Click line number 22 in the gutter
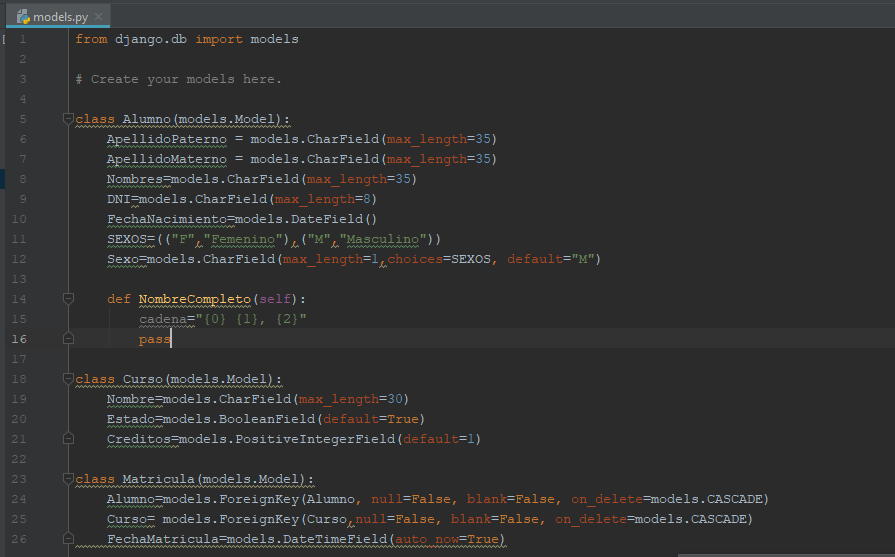The width and height of the screenshot is (895, 557). pyautogui.click(x=19, y=458)
